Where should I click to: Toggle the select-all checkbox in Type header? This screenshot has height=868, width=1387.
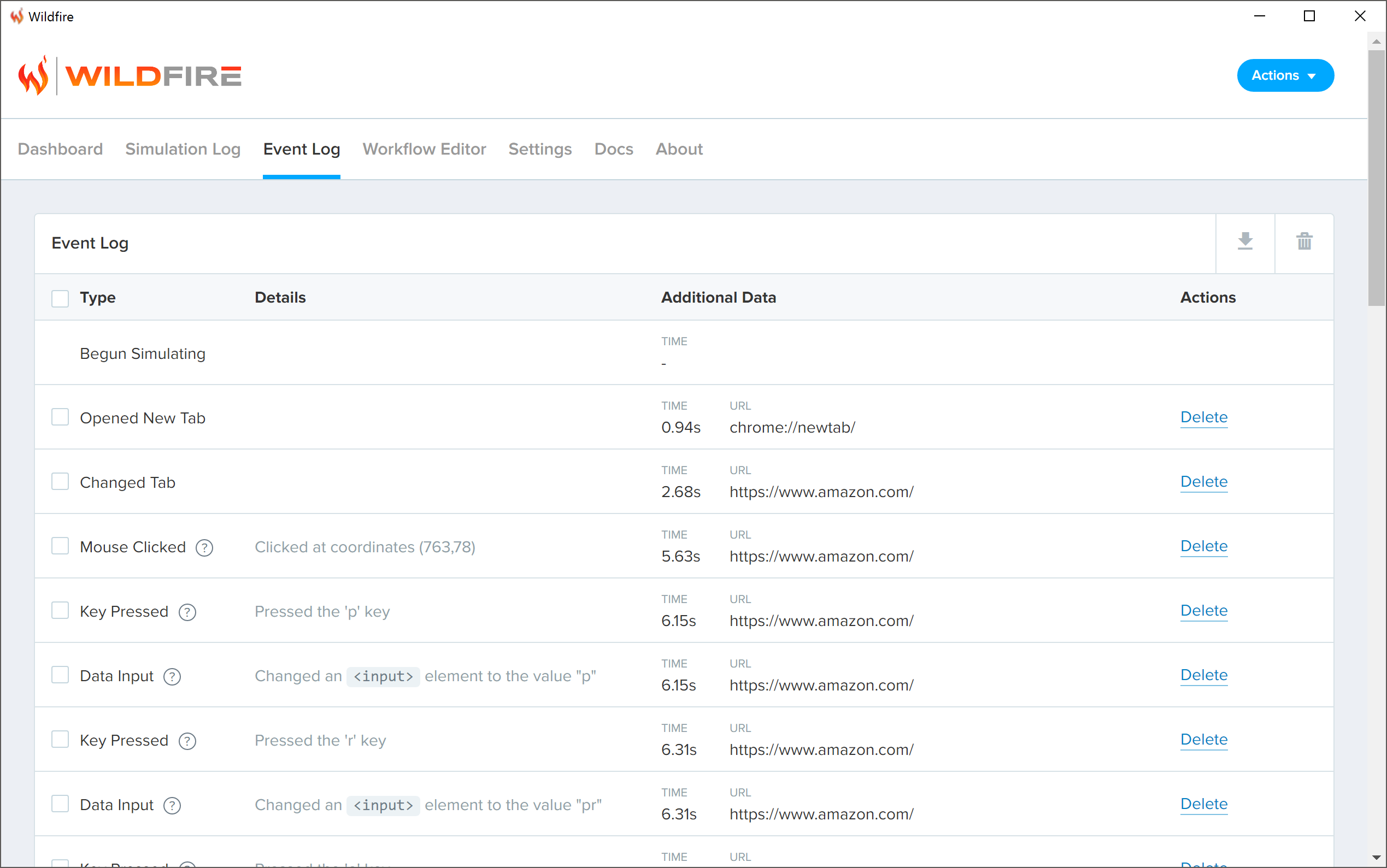60,298
